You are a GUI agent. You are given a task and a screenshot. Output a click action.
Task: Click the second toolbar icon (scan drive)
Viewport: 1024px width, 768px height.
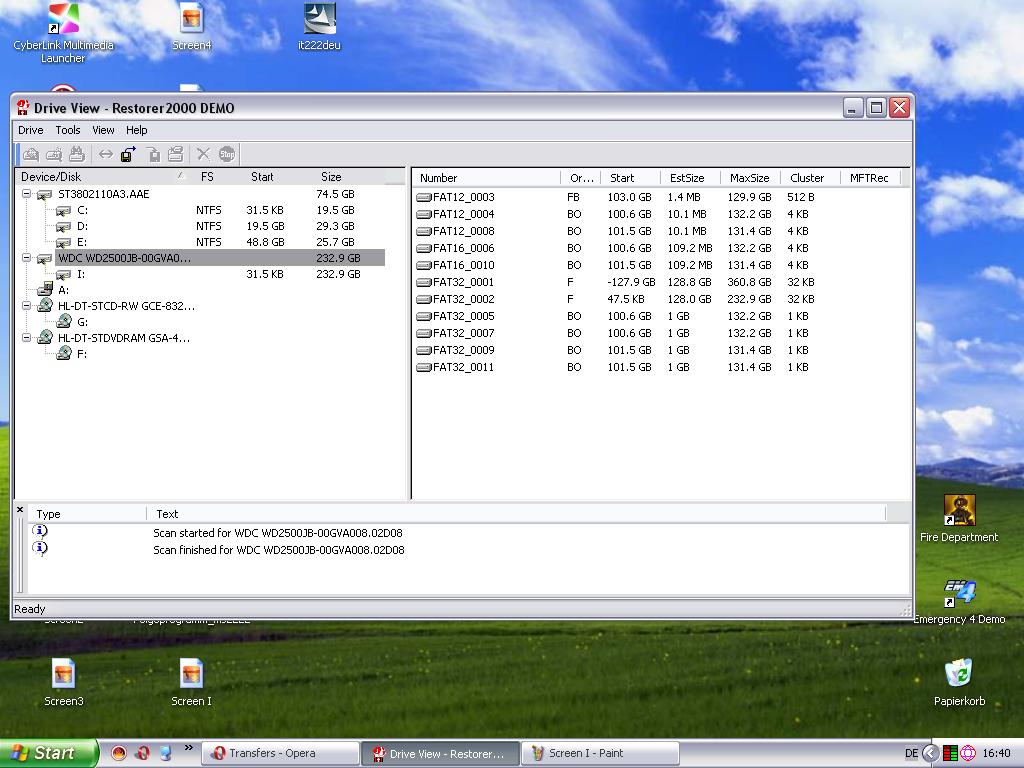(x=54, y=154)
